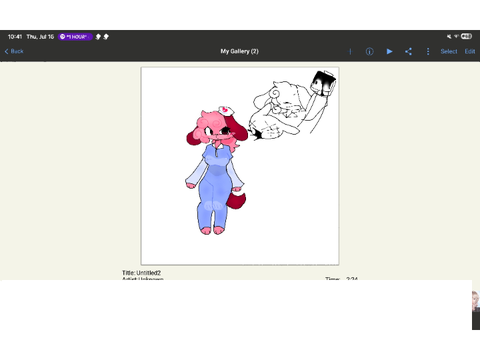Image resolution: width=480 pixels, height=360 pixels.
Task: Open the three-dot more options menu
Action: coord(428,51)
